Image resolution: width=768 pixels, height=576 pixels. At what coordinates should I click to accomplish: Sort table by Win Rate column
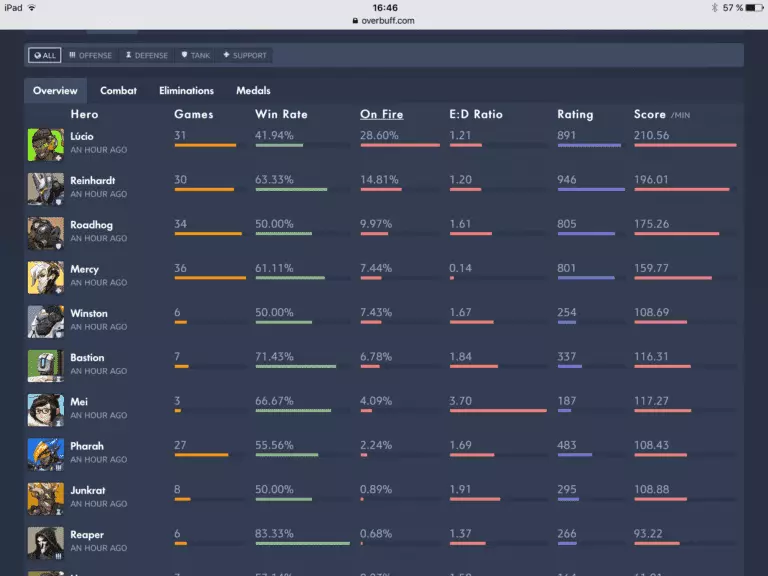coord(282,114)
